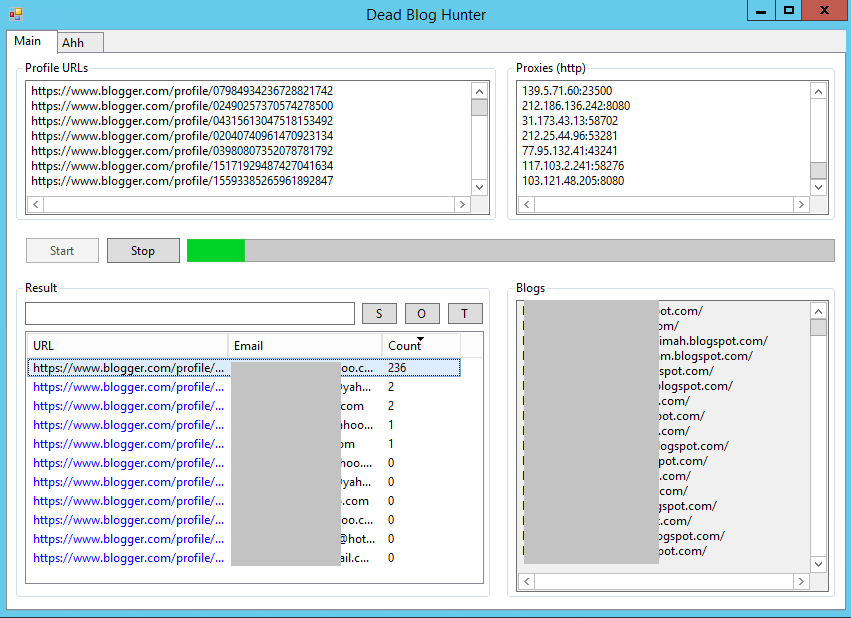The image size is (851, 618).
Task: Click proxy 31.173.43.13:58702
Action: point(570,120)
